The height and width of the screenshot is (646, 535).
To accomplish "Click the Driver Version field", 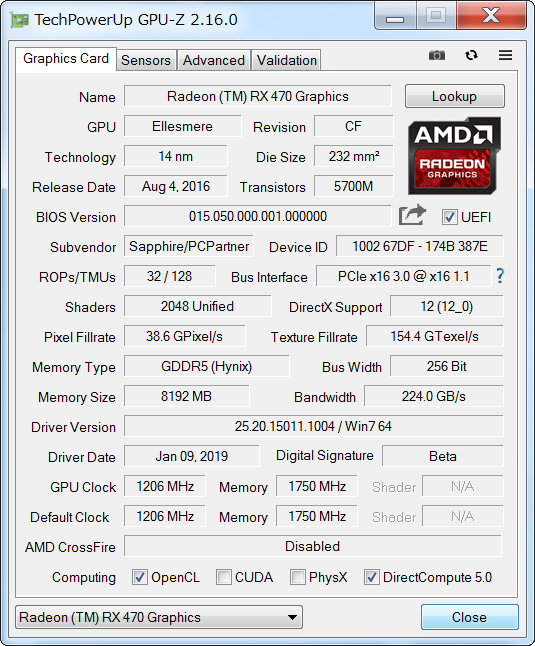I will click(x=313, y=426).
